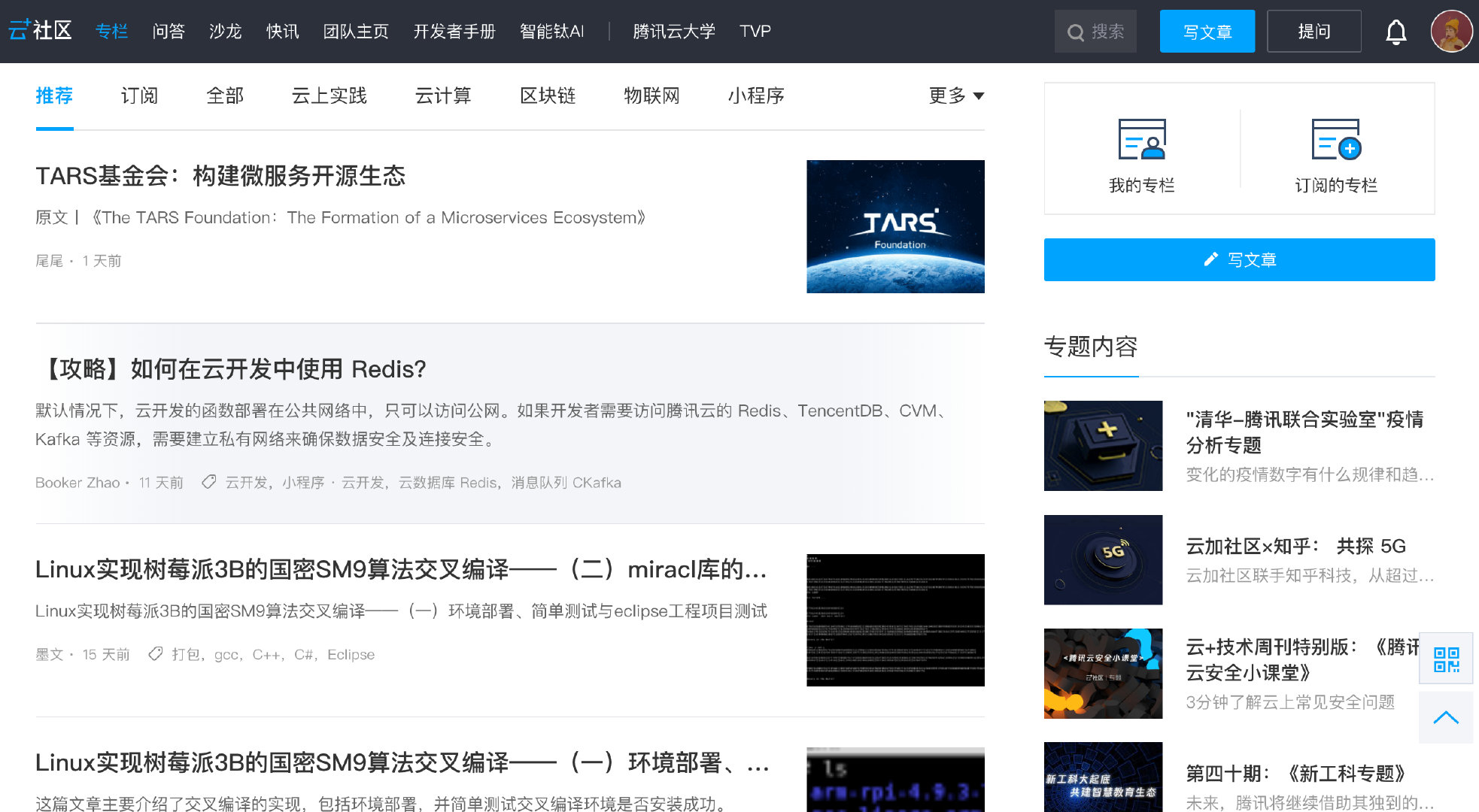Open the 快讯 navigation item
1479x812 pixels.
click(283, 31)
